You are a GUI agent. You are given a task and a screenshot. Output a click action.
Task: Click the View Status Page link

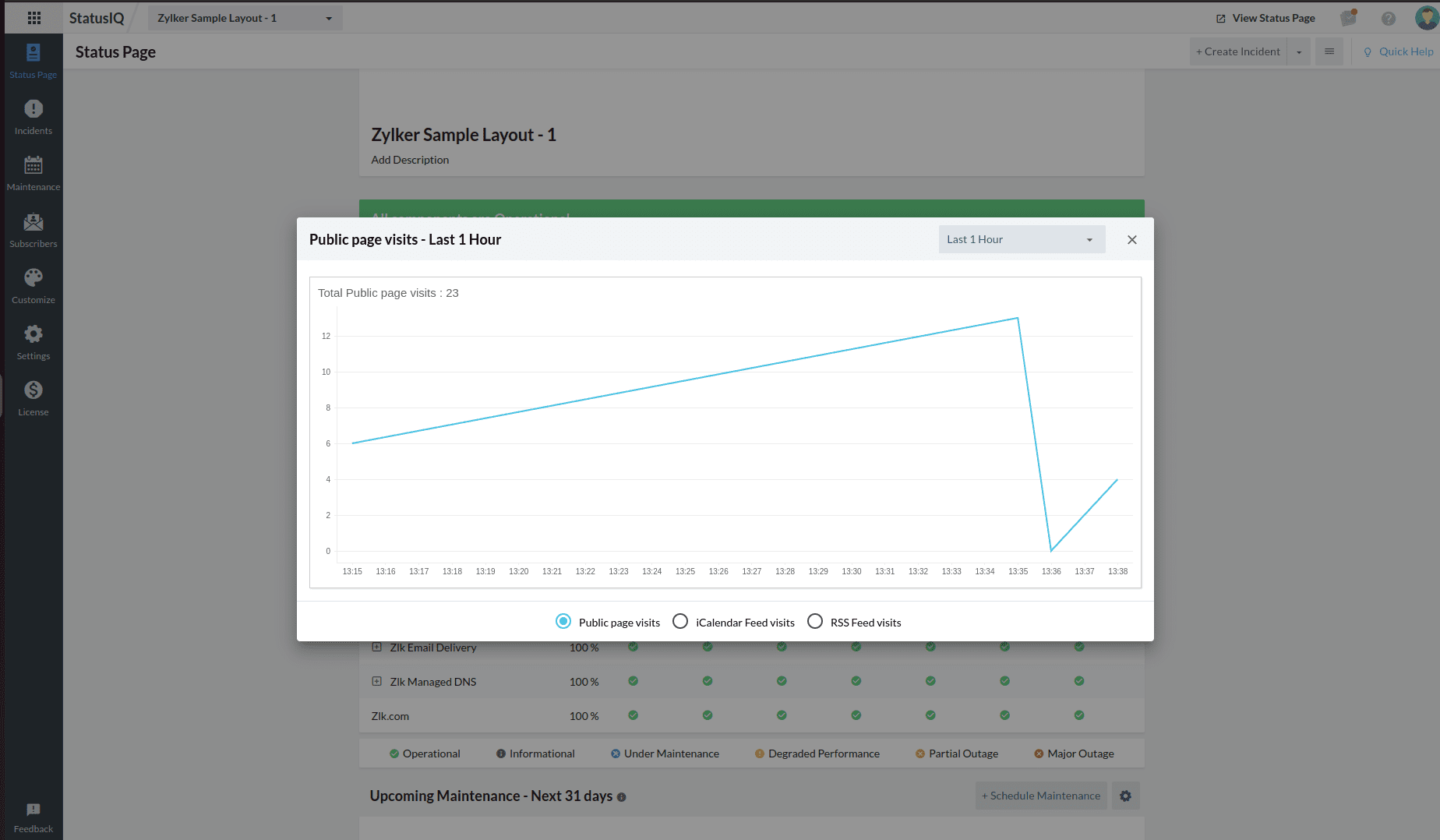[1265, 18]
